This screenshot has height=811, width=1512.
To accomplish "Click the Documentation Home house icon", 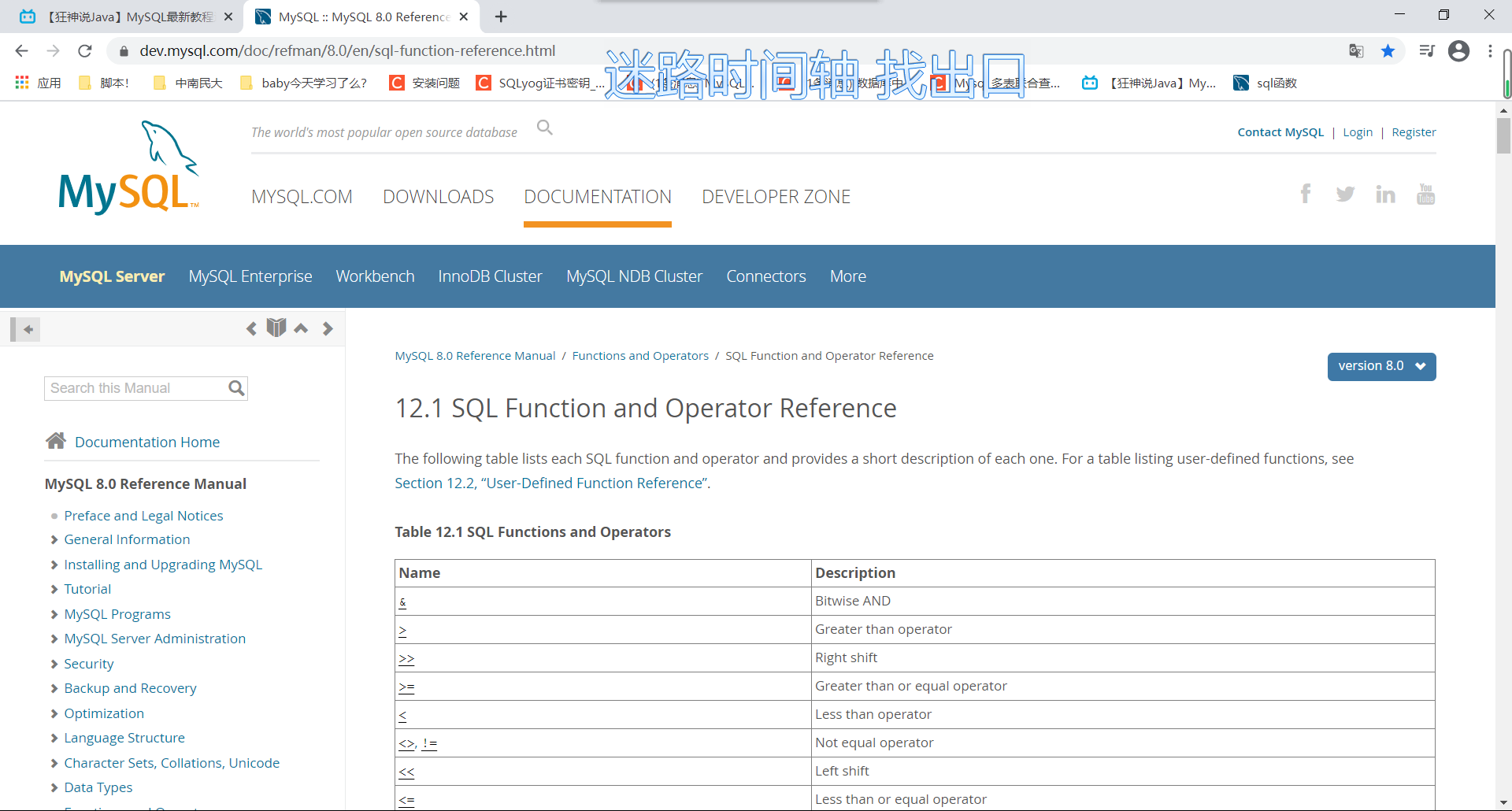I will tap(56, 441).
